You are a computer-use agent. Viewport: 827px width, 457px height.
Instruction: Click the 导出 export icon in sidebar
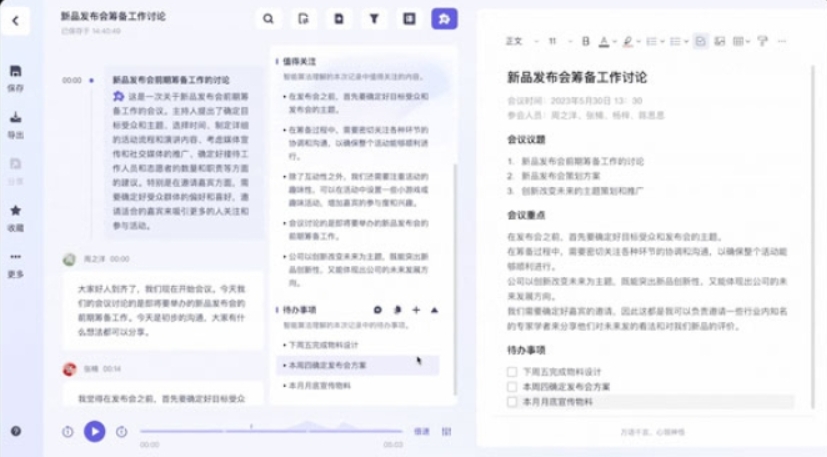tap(15, 117)
